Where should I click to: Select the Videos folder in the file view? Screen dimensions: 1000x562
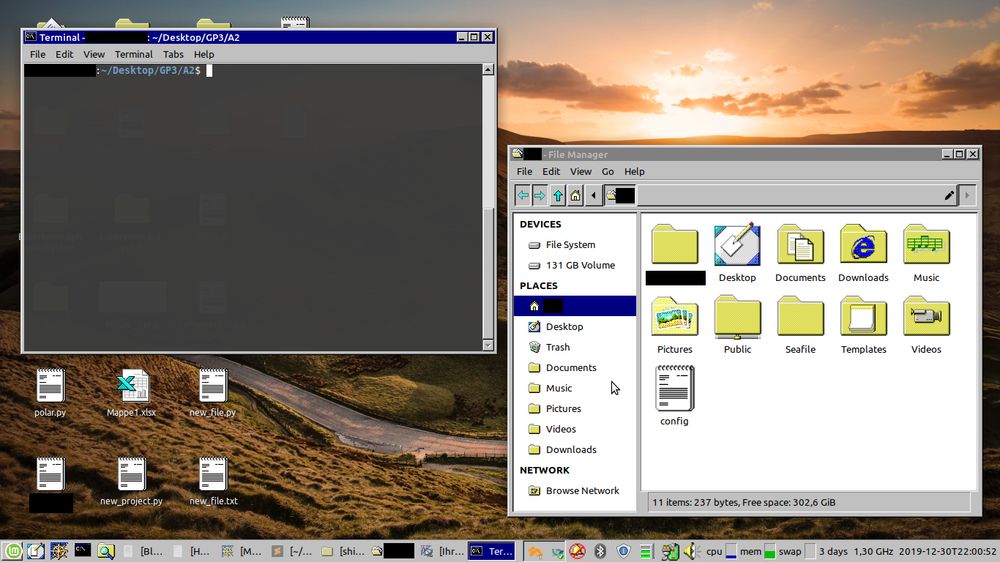pyautogui.click(x=926, y=325)
